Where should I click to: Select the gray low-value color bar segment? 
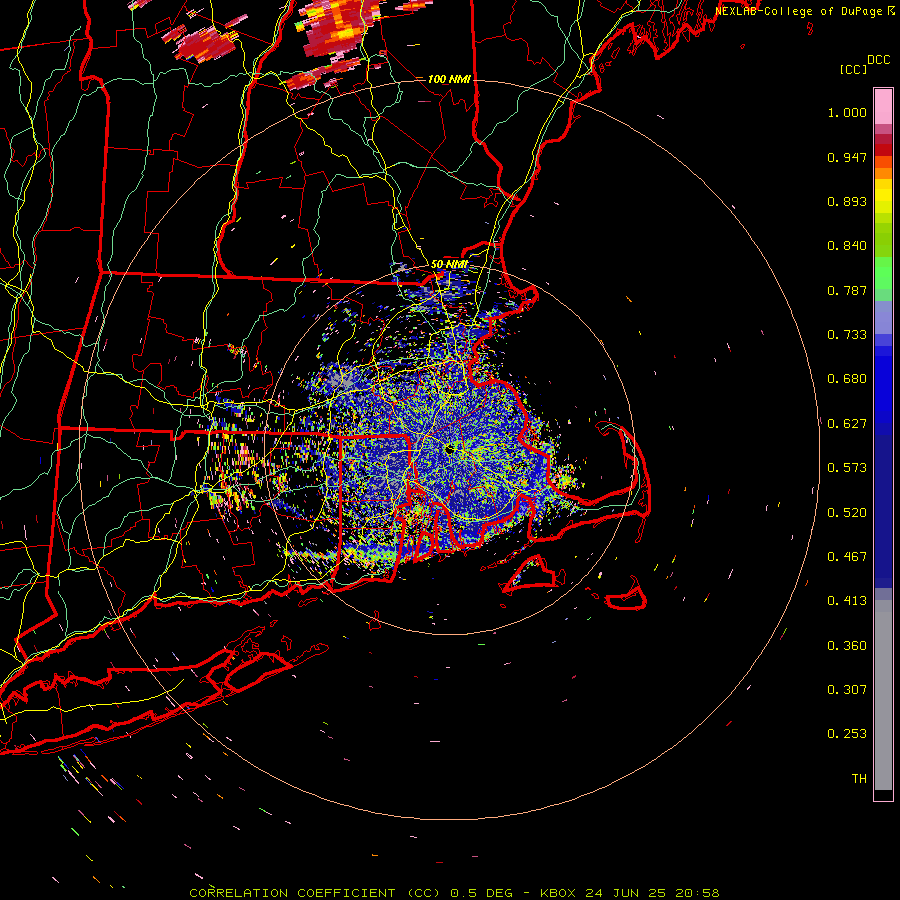coord(883,695)
